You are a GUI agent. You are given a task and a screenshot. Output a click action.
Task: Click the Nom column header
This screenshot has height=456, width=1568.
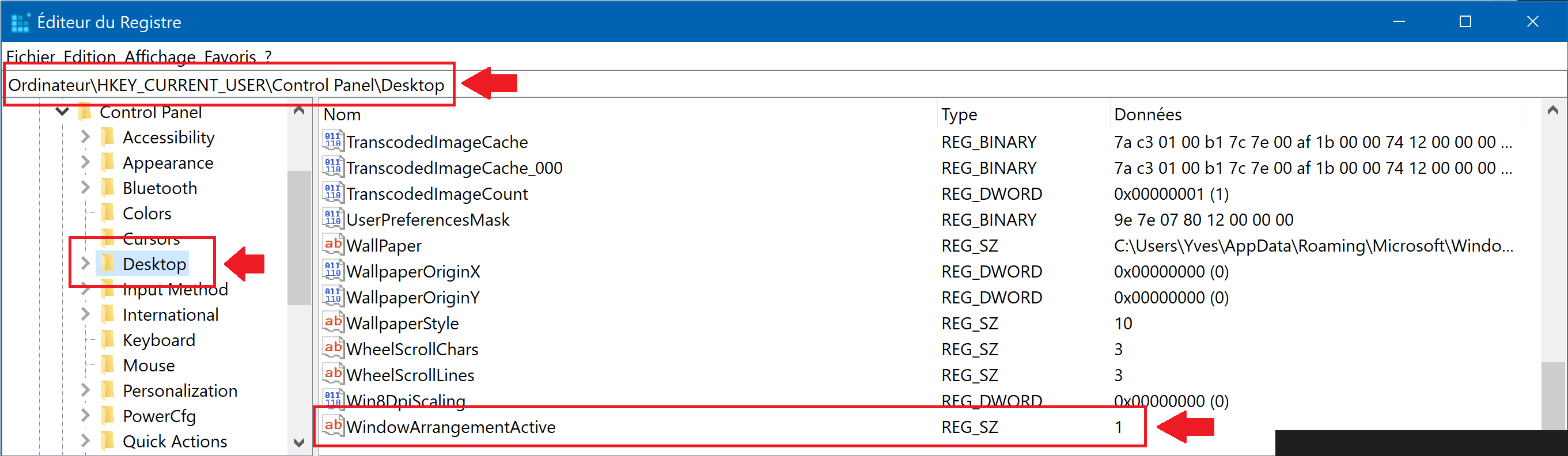click(627, 115)
